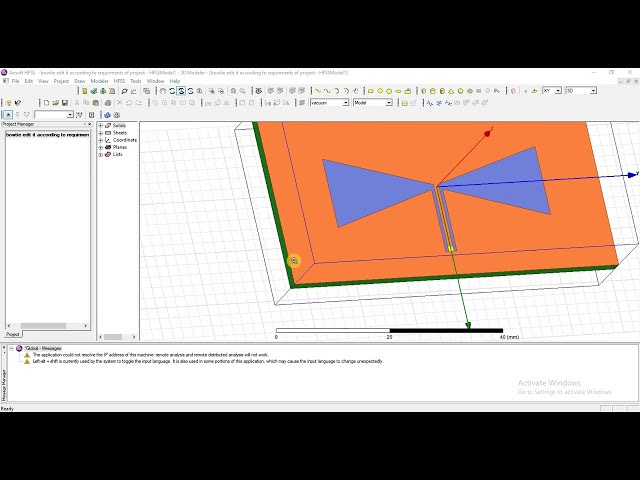The image size is (640, 480).
Task: Click the Zoom Out magnifier icon
Action: coord(242,91)
